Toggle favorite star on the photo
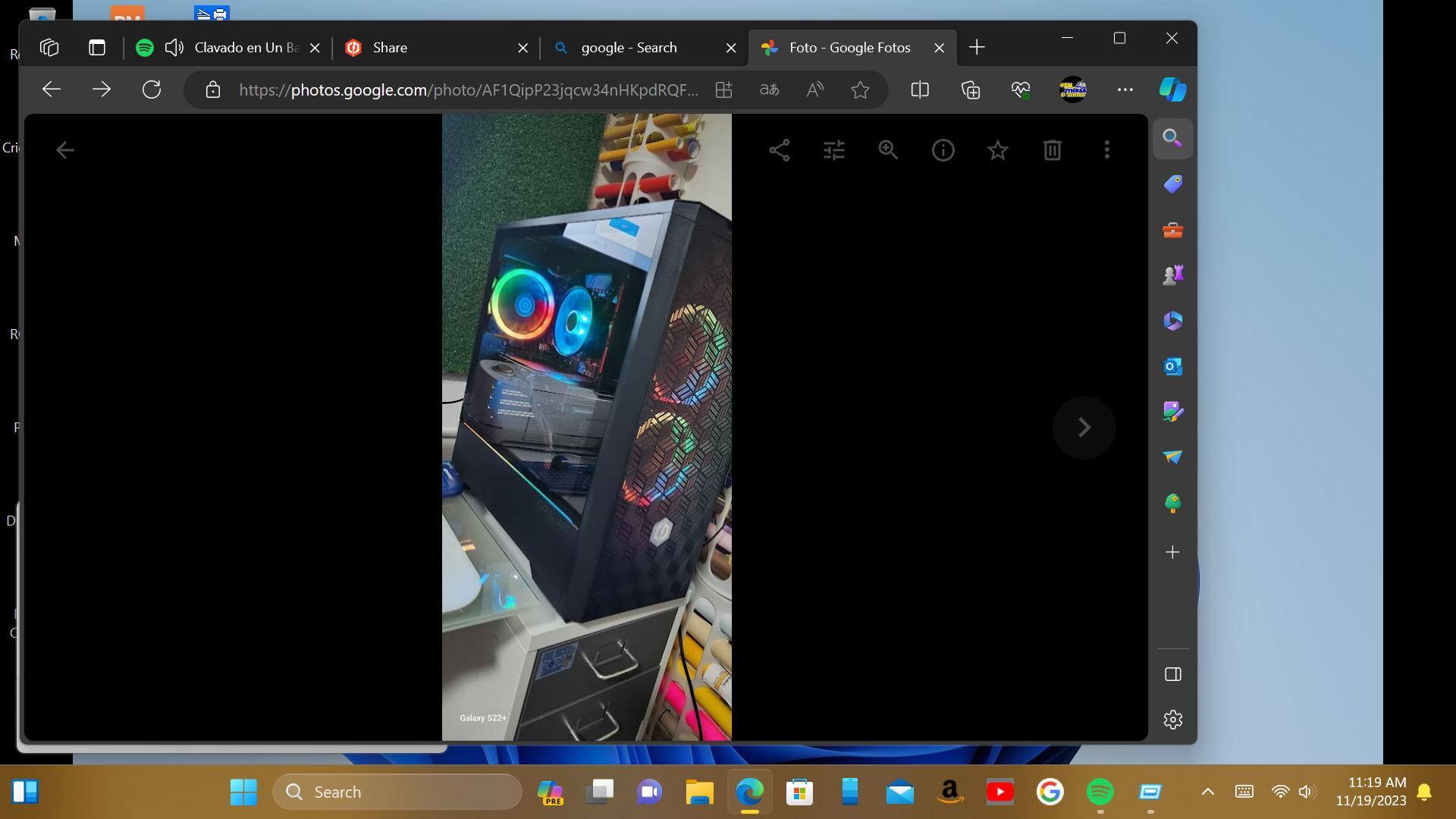1456x819 pixels. pos(997,150)
